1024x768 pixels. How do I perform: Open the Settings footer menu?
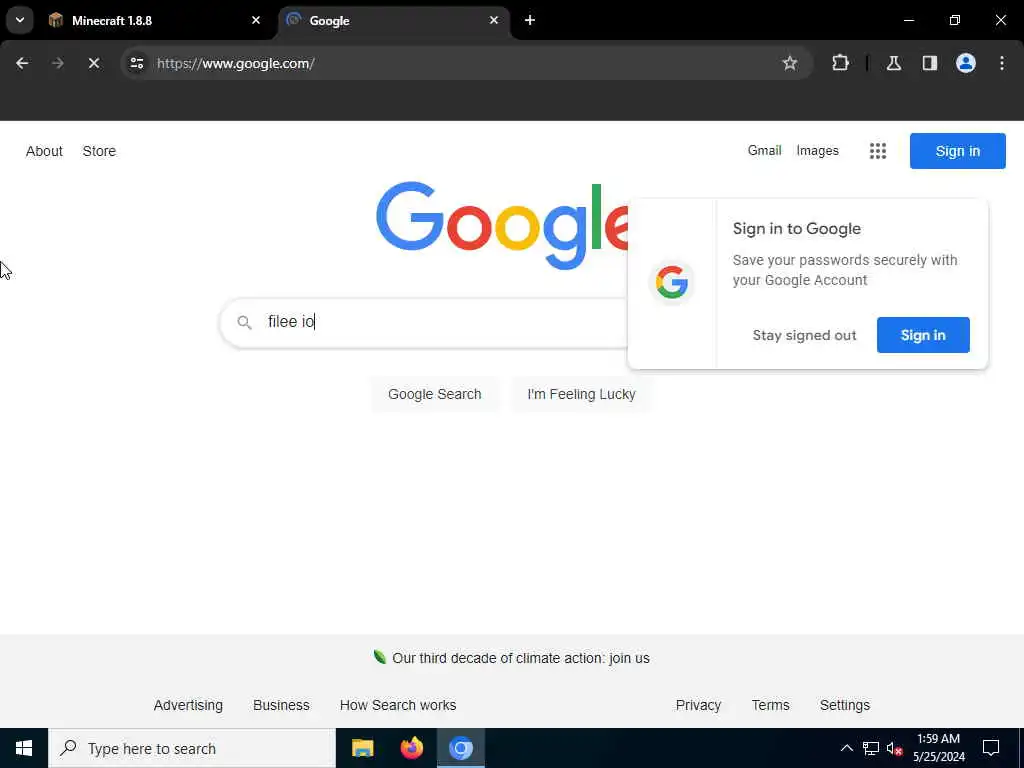click(x=844, y=705)
